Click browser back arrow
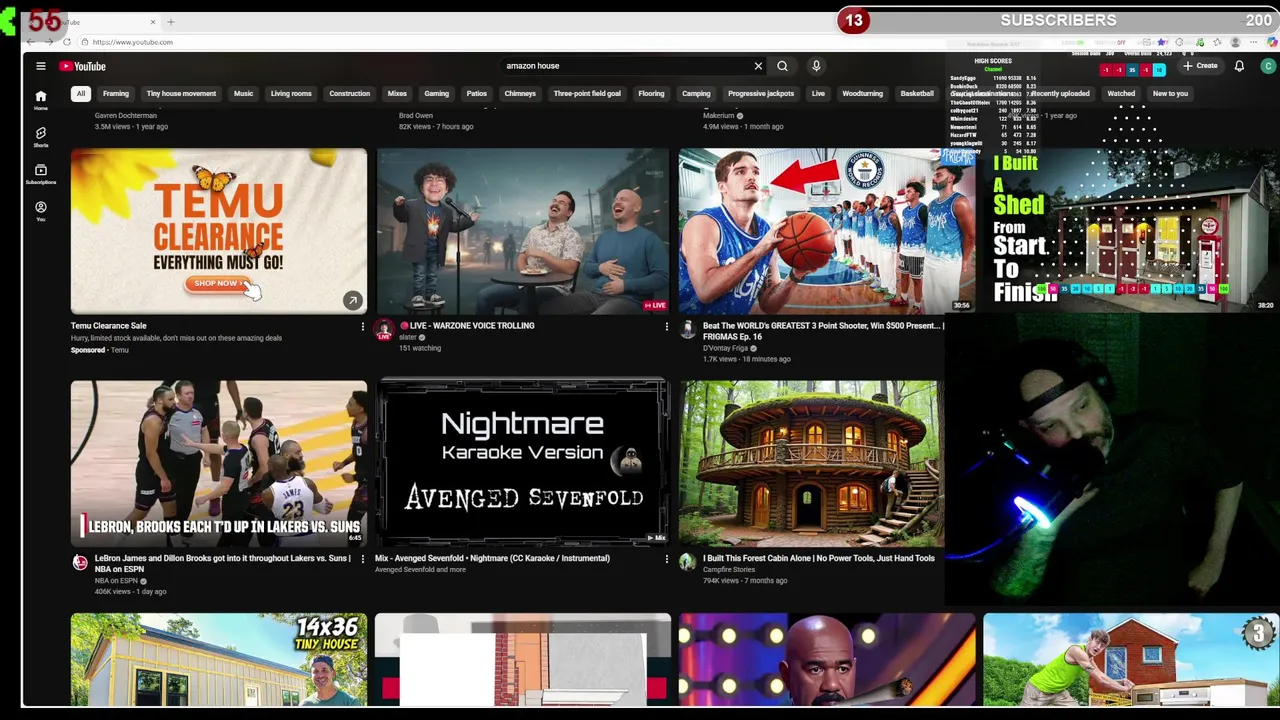 [31, 42]
